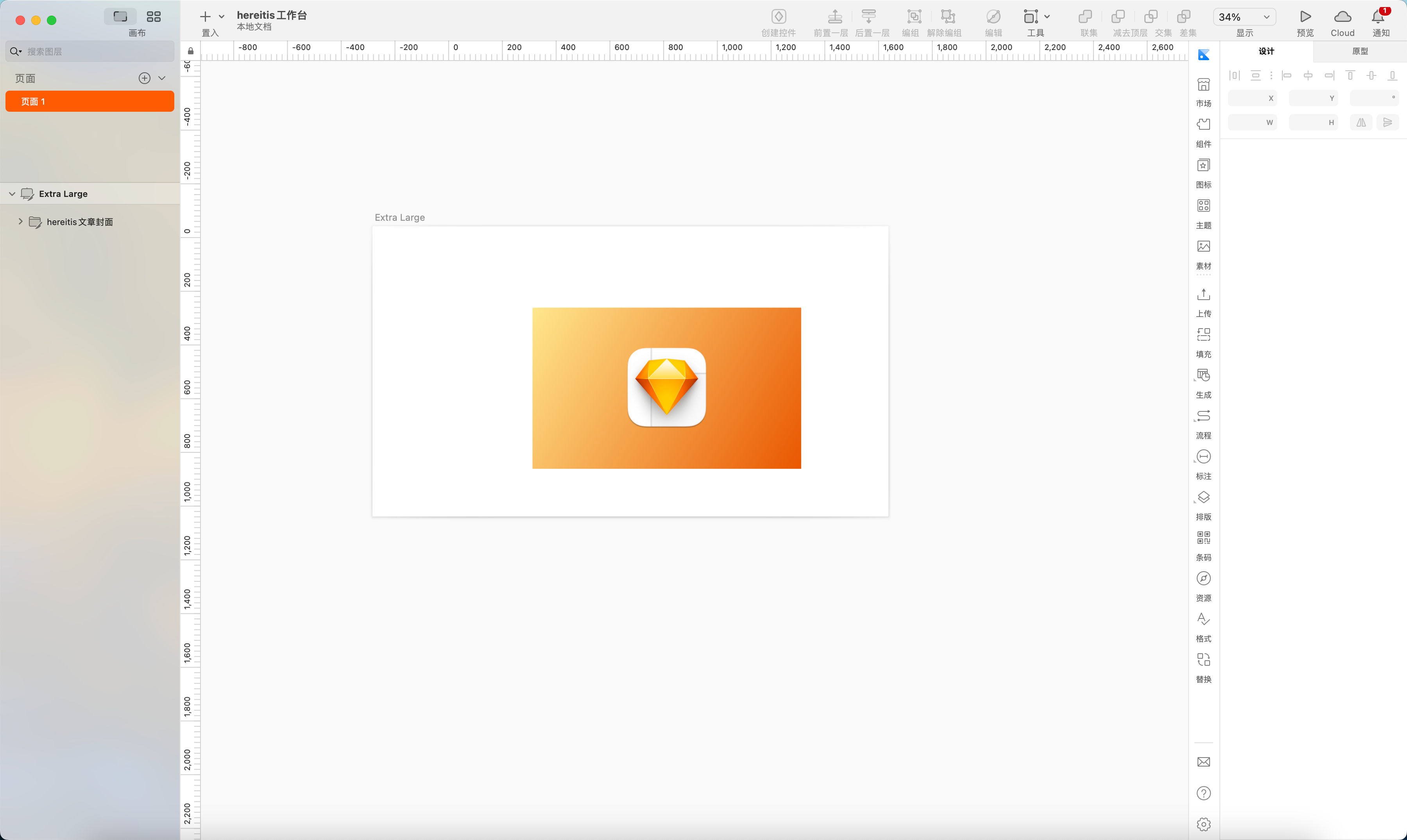Open the 通知 notifications bell
The width and height of the screenshot is (1407, 840).
[1378, 17]
